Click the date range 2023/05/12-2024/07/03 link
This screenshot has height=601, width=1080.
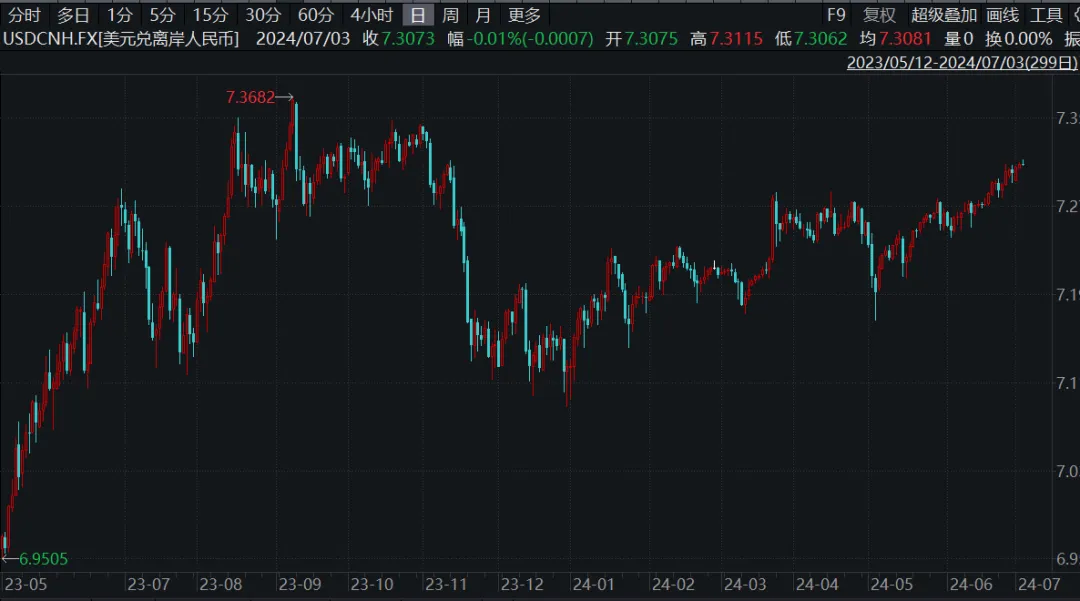click(x=962, y=63)
